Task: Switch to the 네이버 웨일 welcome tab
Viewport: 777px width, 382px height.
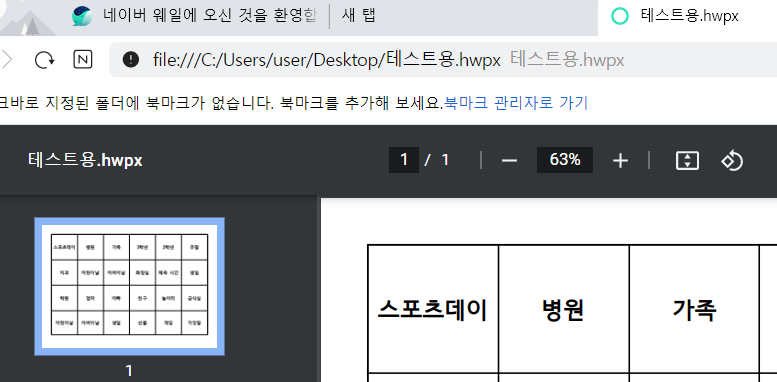Action: 210,16
